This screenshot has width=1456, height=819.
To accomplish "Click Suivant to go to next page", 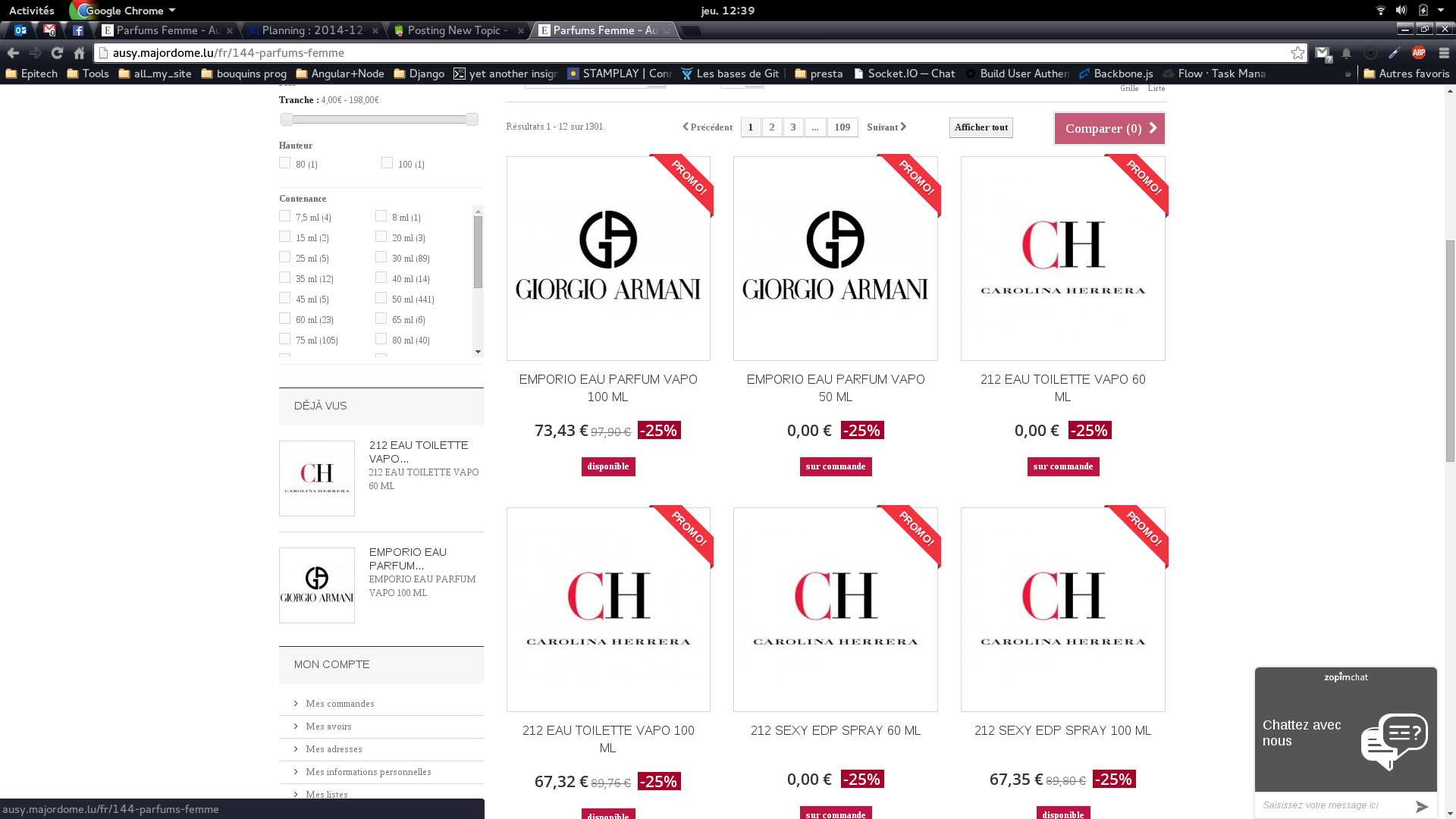I will click(886, 127).
